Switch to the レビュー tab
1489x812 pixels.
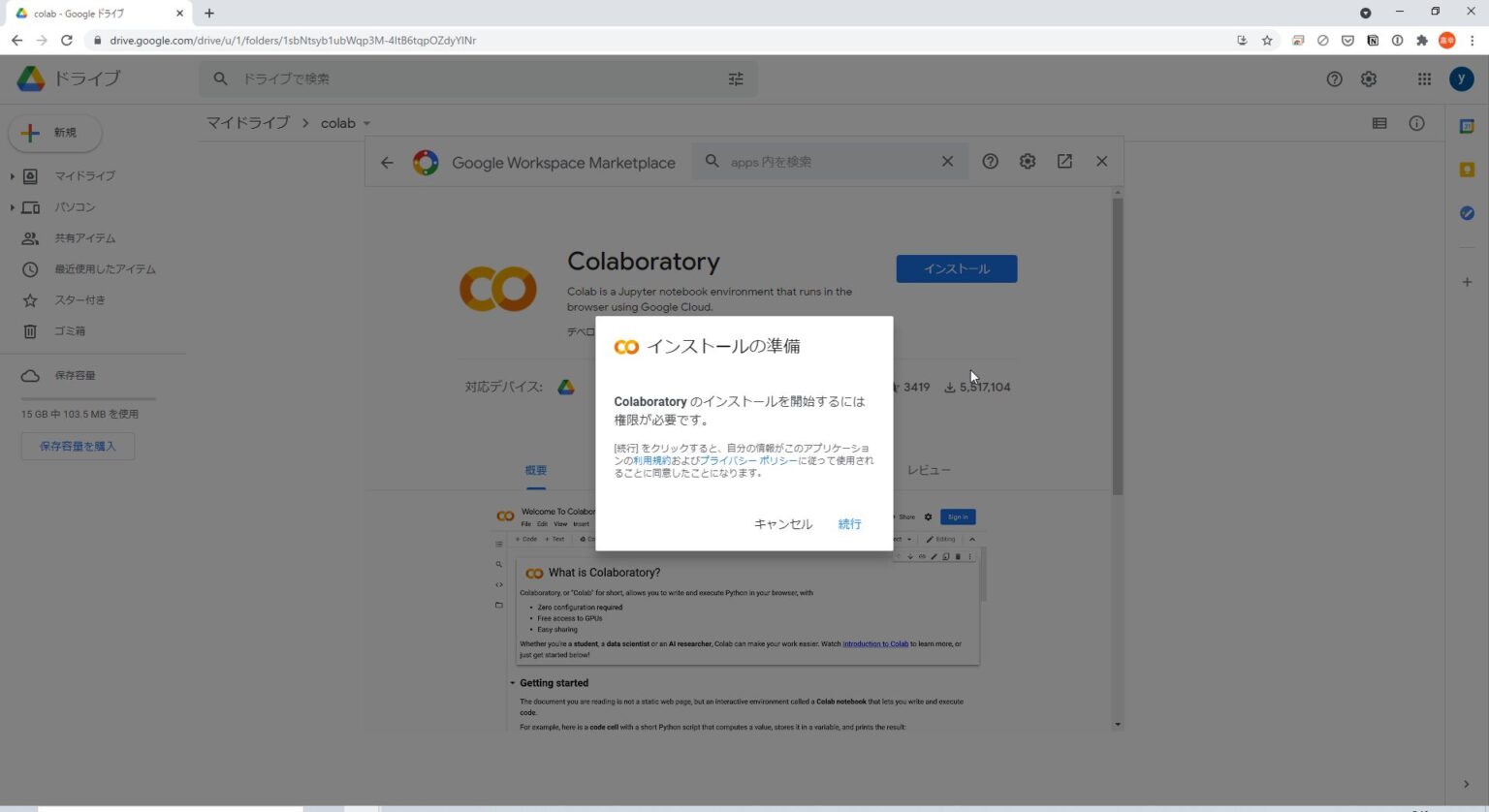[x=929, y=470]
